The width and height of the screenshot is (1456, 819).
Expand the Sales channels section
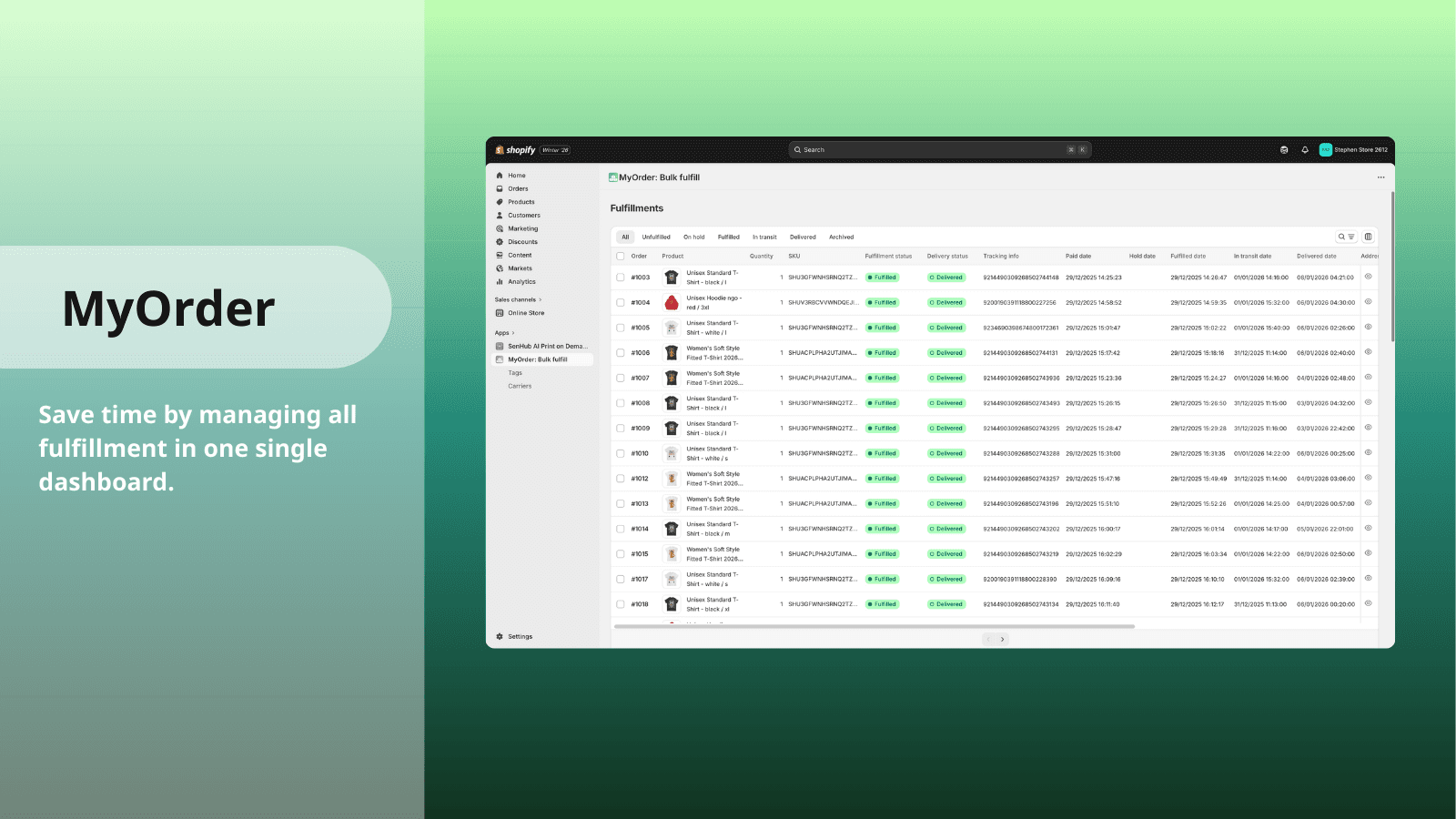[x=518, y=299]
